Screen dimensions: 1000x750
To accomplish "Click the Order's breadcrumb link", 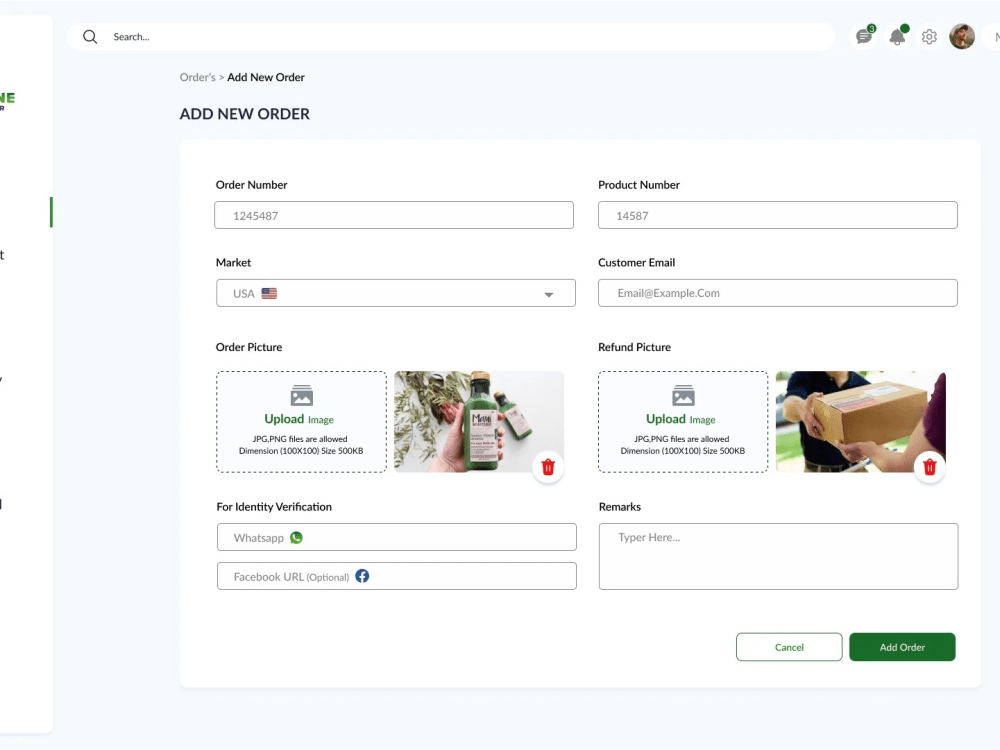I will click(x=196, y=77).
